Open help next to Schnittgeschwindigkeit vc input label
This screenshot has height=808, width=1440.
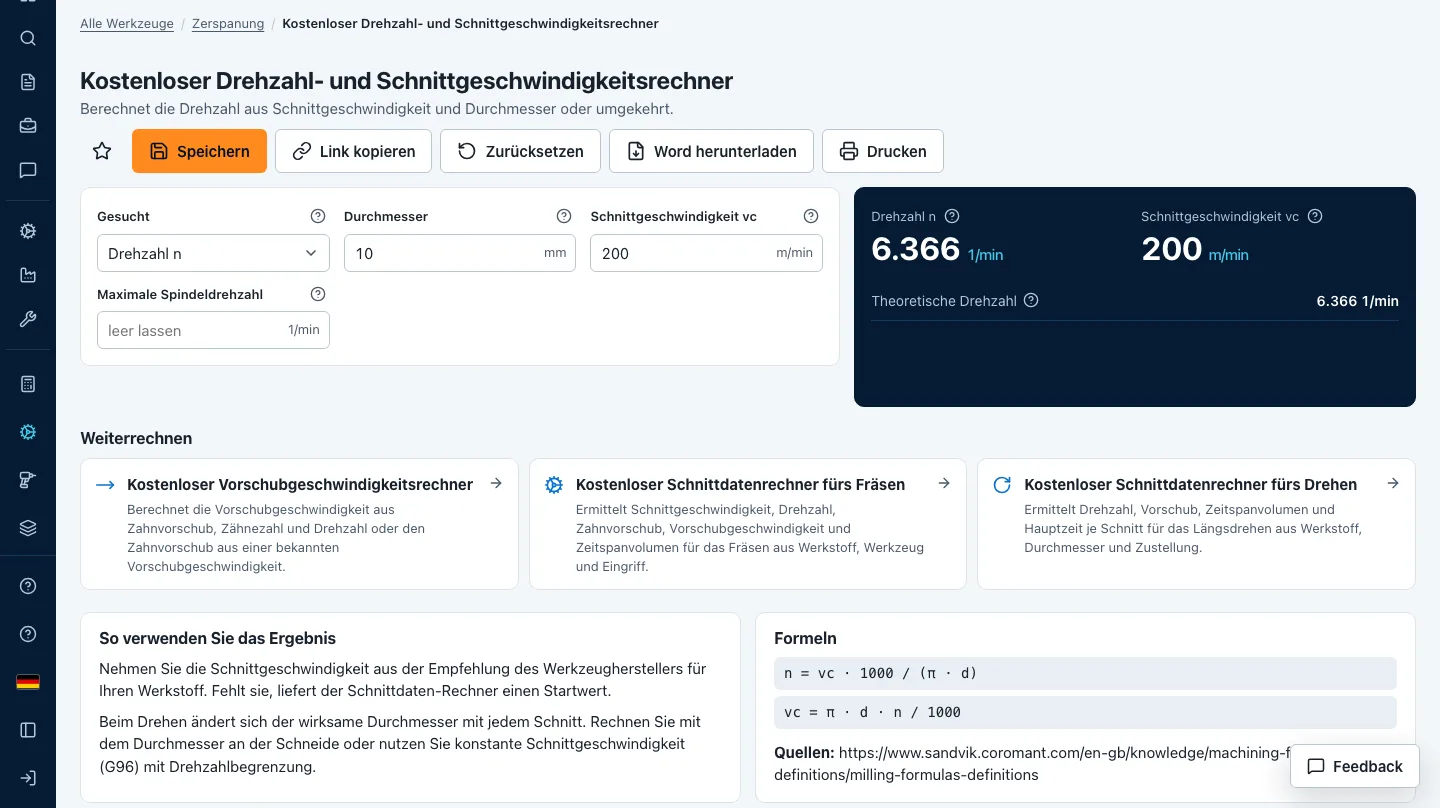tap(811, 216)
